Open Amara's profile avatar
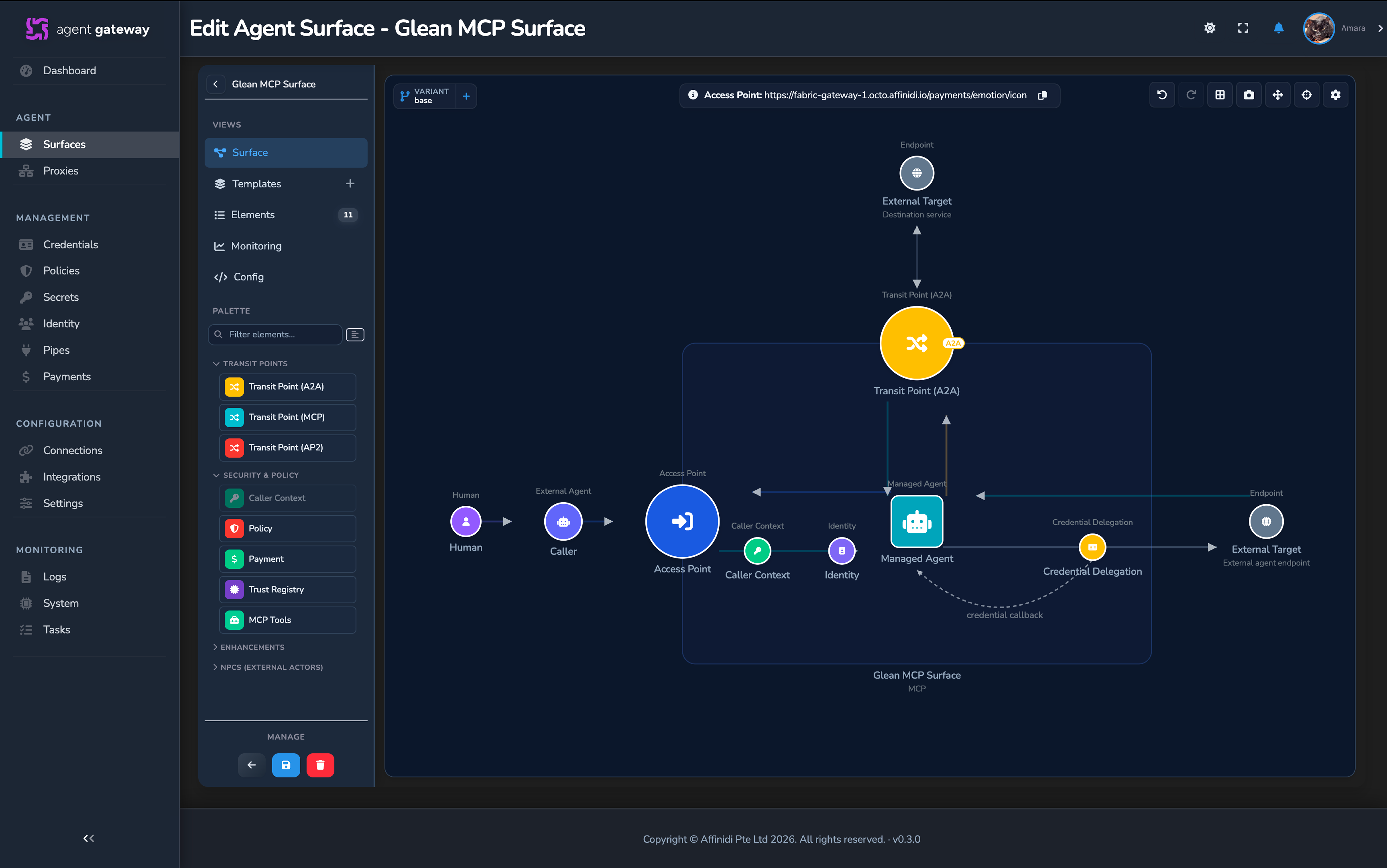 pyautogui.click(x=1318, y=28)
